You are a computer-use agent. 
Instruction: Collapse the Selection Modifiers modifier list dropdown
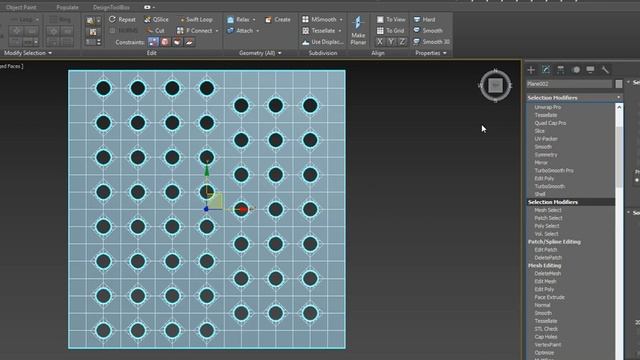618,98
